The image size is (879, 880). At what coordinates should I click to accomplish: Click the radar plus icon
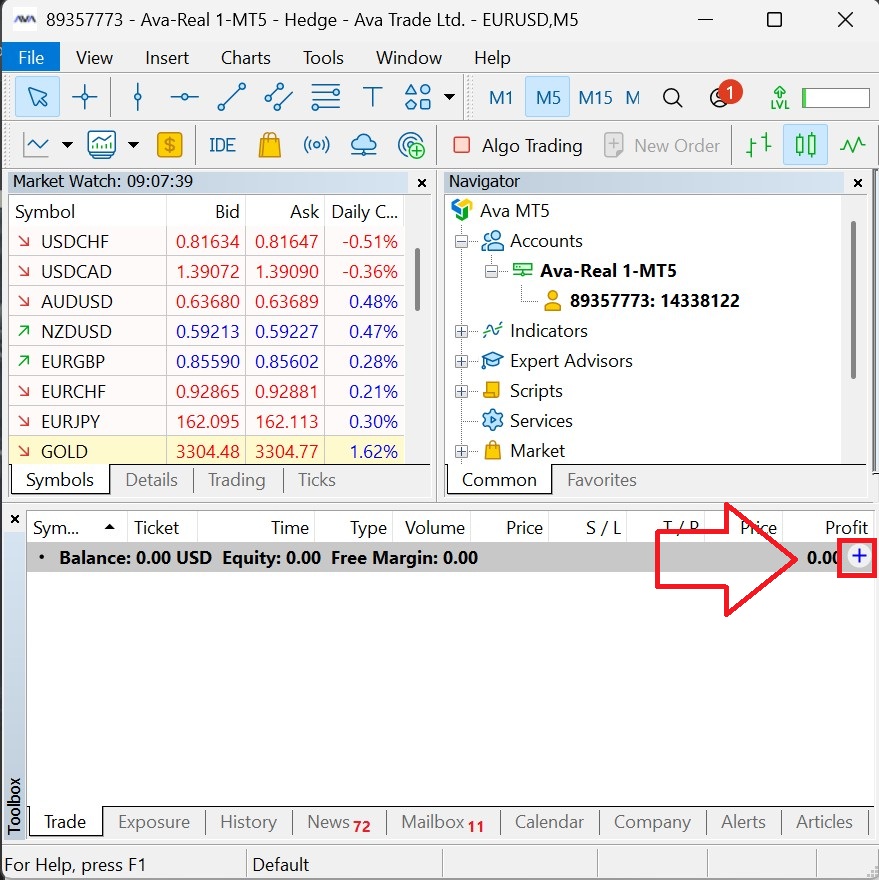pos(411,145)
